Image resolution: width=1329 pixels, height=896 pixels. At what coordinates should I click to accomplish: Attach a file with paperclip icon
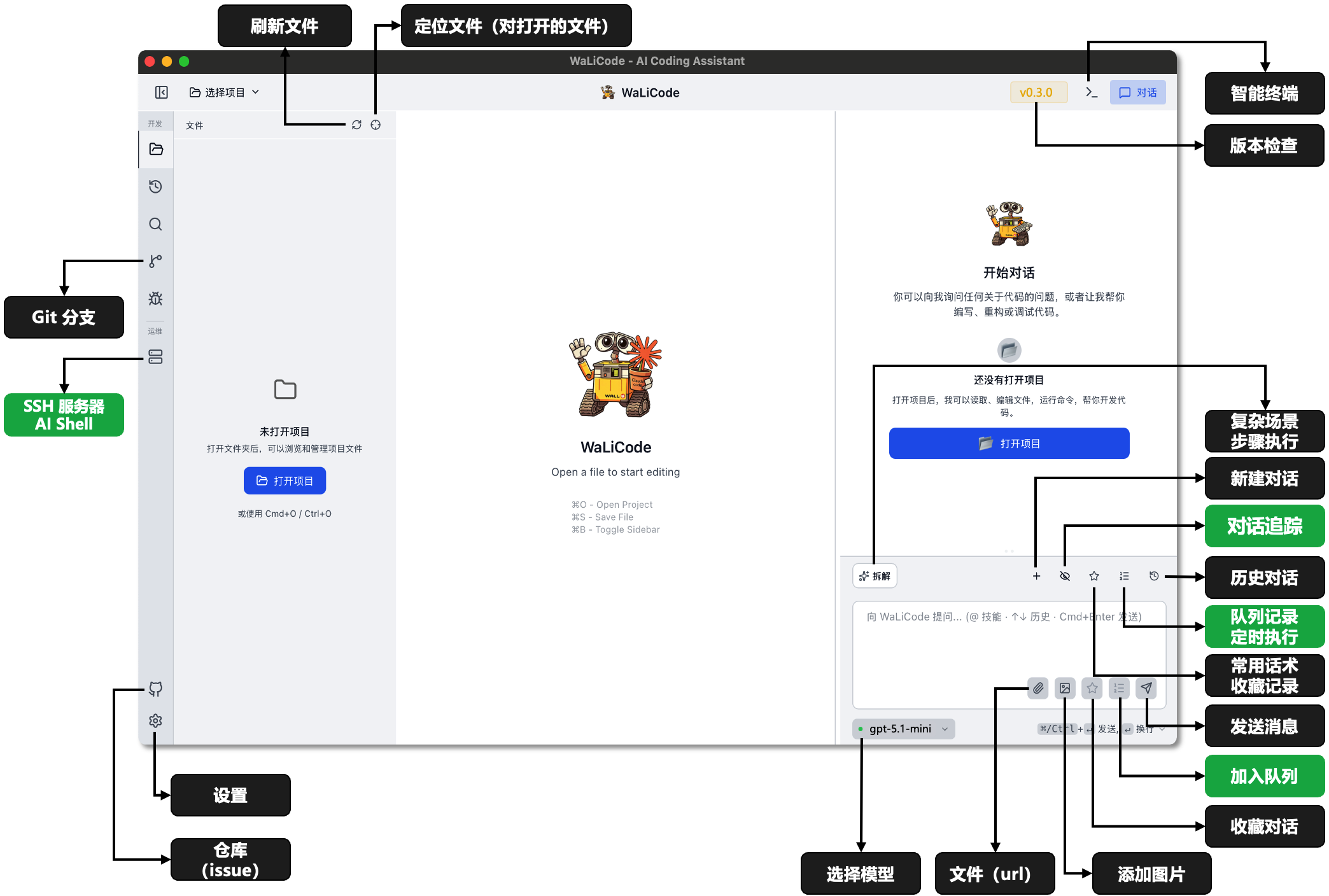point(1038,688)
